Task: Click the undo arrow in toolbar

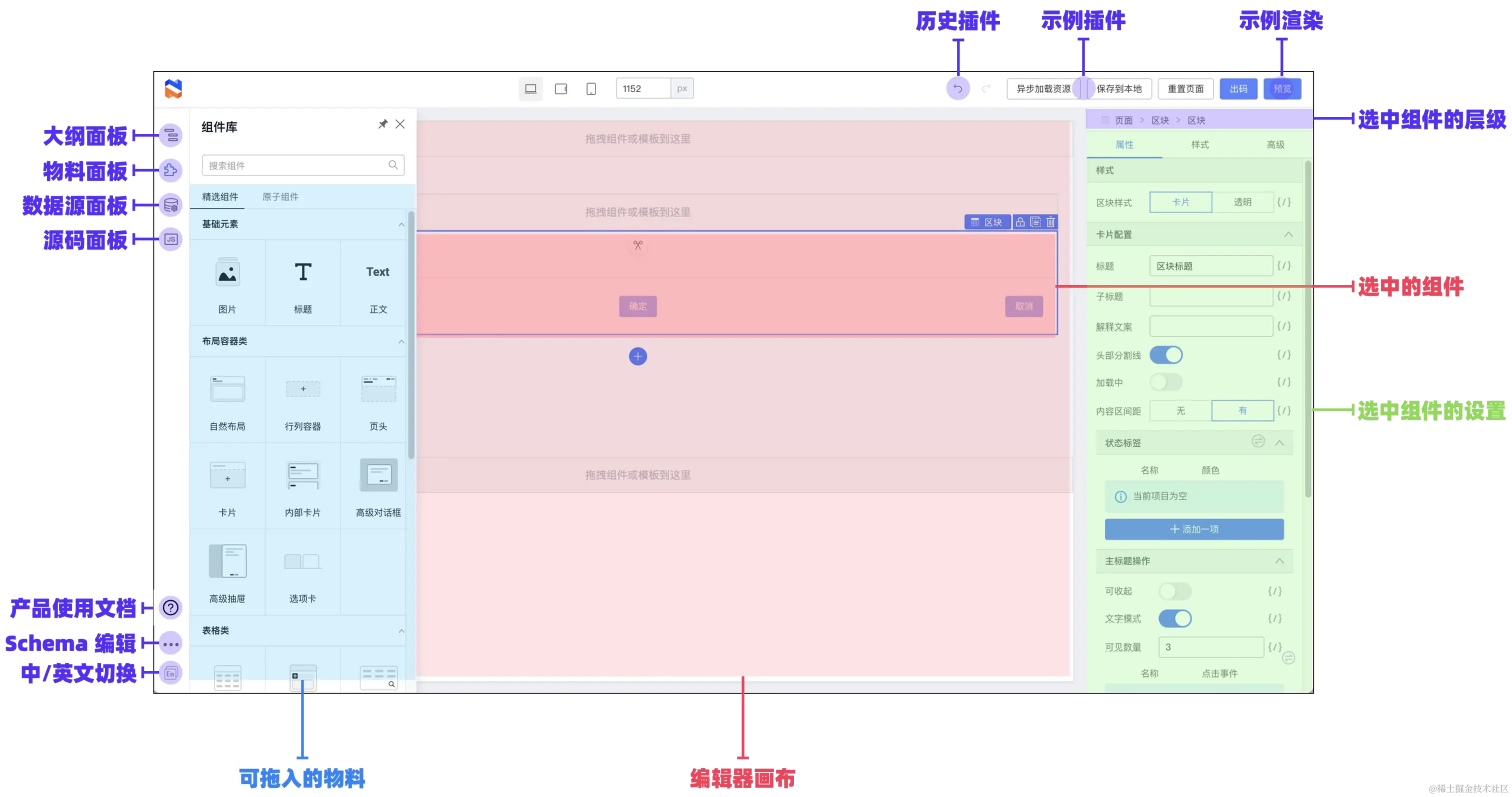Action: (957, 88)
